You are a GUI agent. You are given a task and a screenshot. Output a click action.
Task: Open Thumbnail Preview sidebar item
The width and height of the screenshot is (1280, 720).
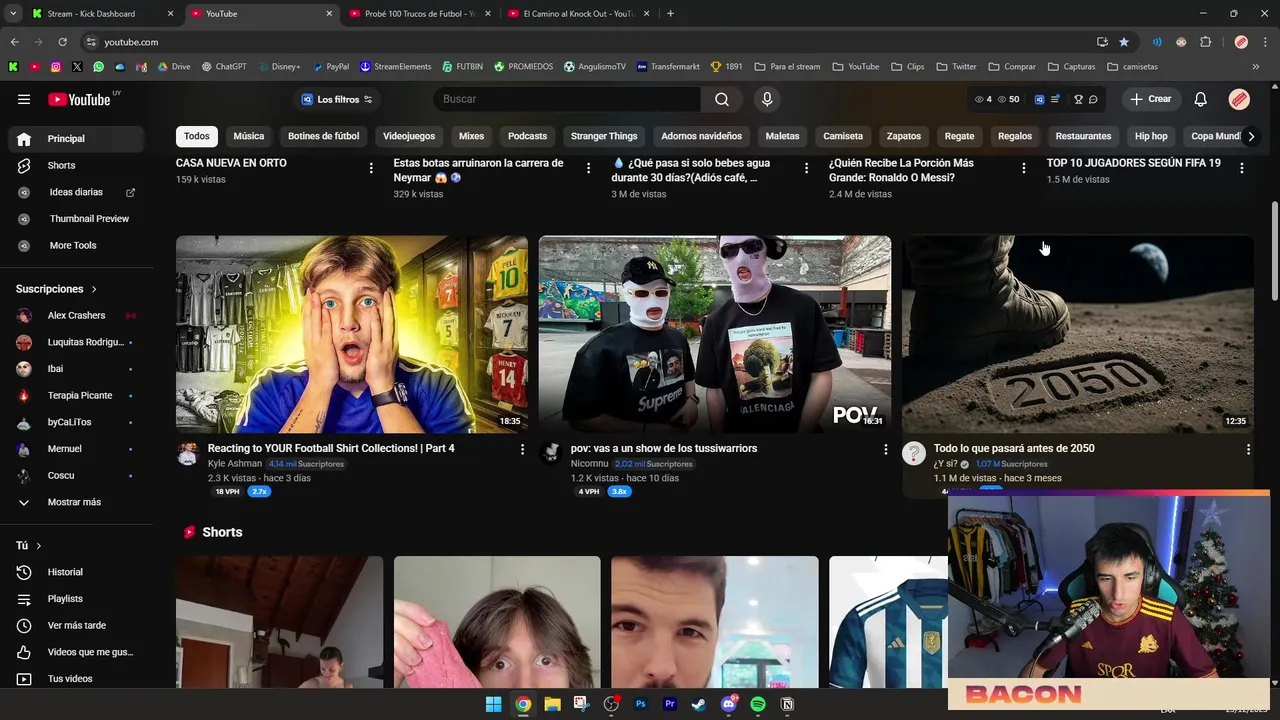tap(76, 218)
